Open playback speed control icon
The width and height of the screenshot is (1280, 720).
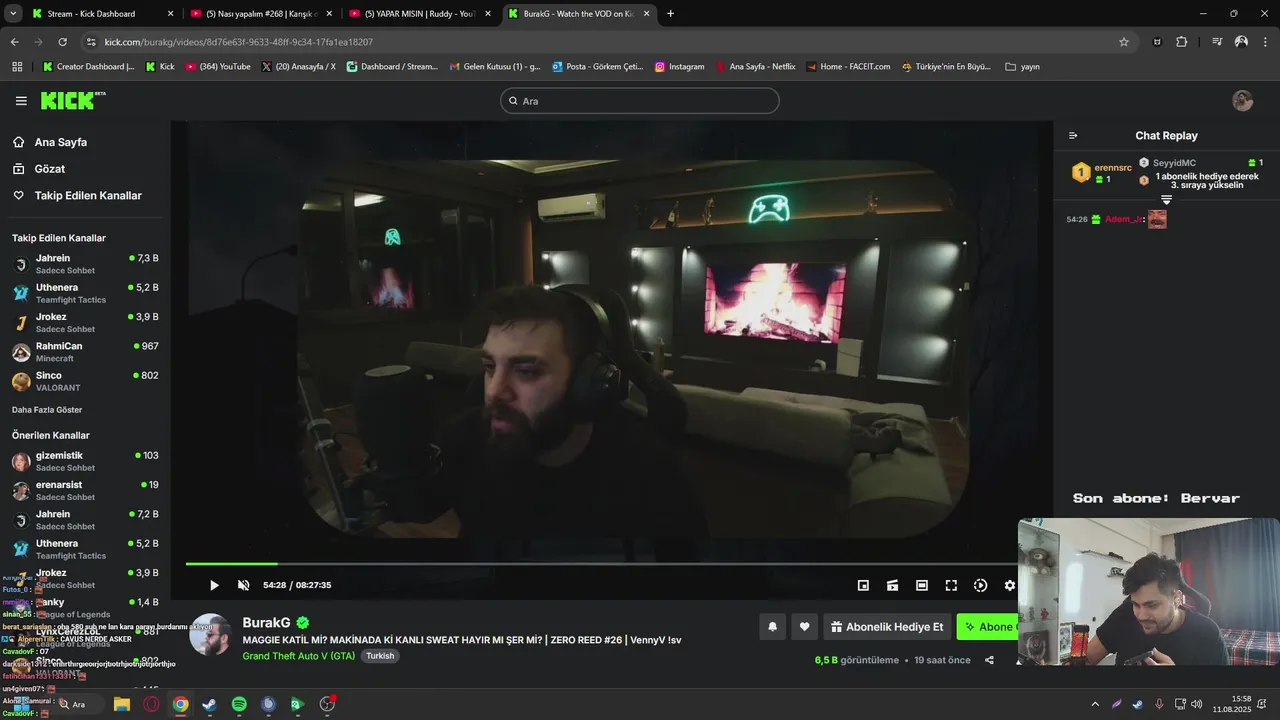click(980, 585)
